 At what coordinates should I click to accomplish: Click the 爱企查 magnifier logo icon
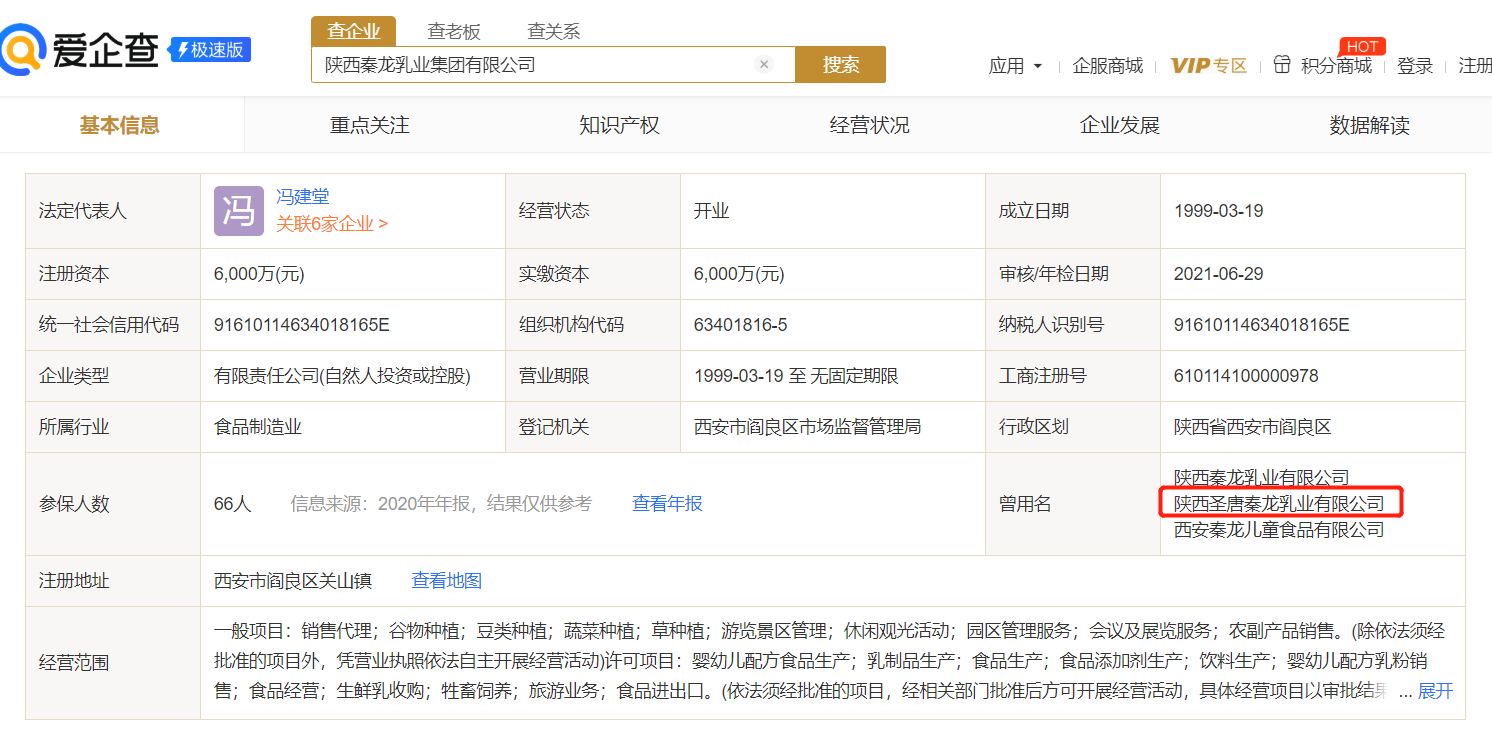pos(24,50)
